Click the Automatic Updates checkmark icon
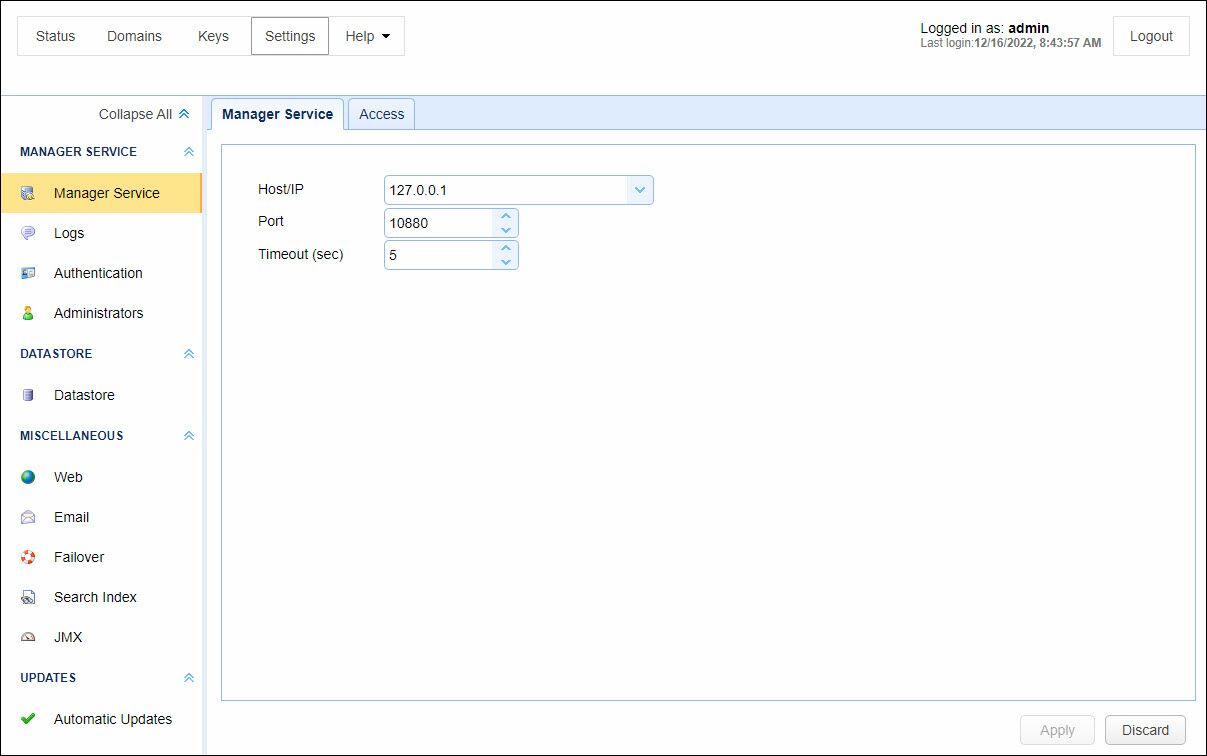The width and height of the screenshot is (1207, 756). coord(28,719)
